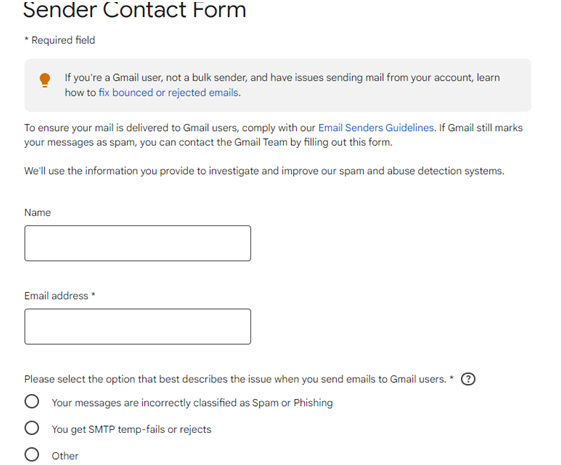Click the 'You get SMTP temp-fails or rejects' label text

131,429
